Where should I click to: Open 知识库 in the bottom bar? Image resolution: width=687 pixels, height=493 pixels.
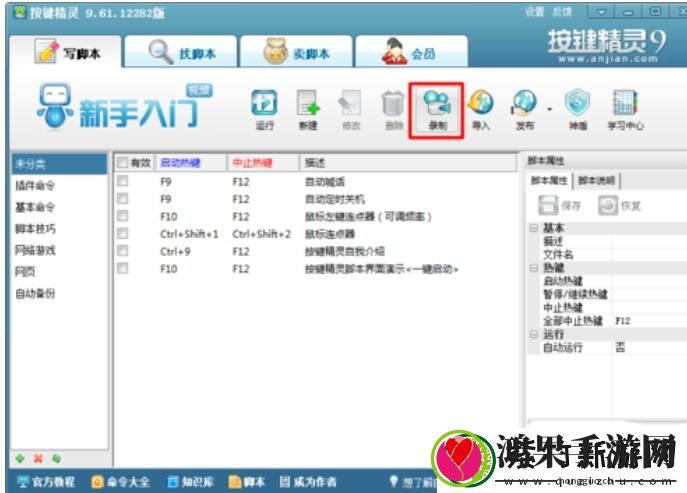pyautogui.click(x=191, y=482)
